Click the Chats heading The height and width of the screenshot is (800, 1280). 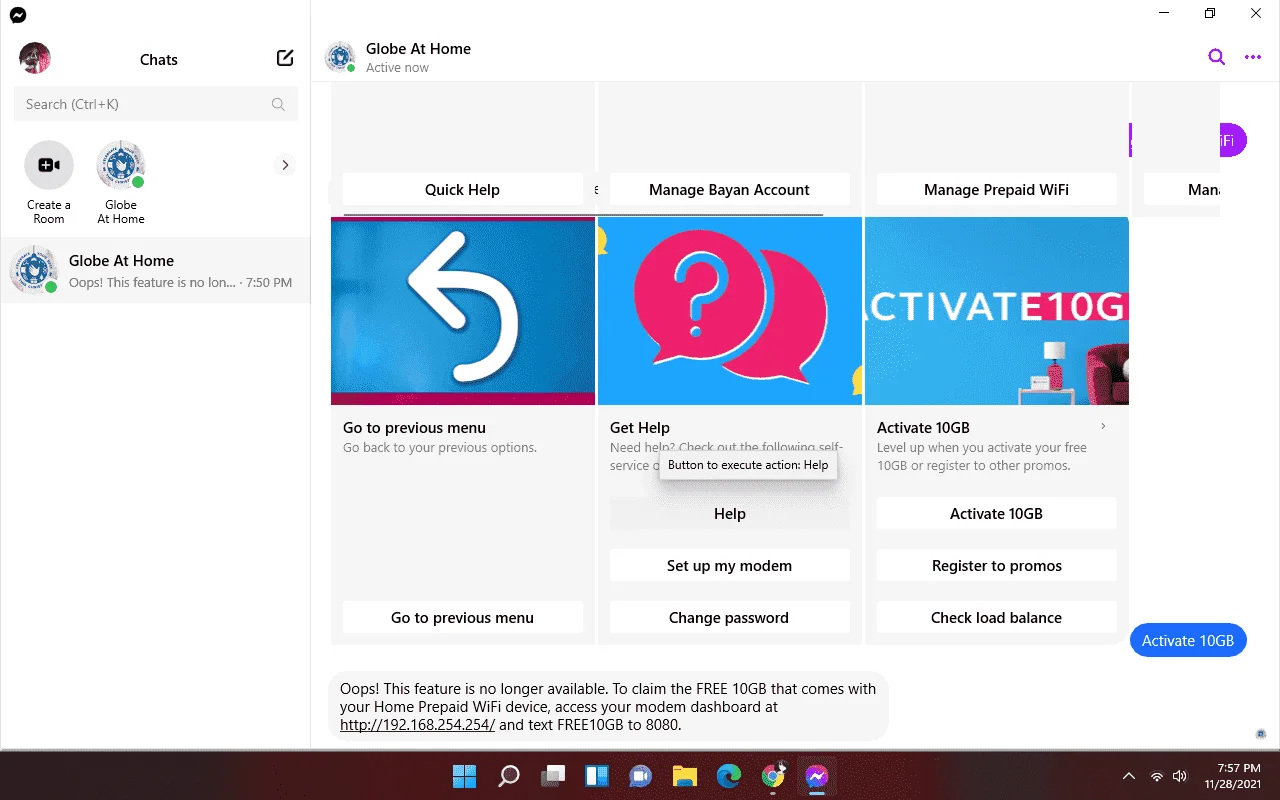click(x=158, y=60)
